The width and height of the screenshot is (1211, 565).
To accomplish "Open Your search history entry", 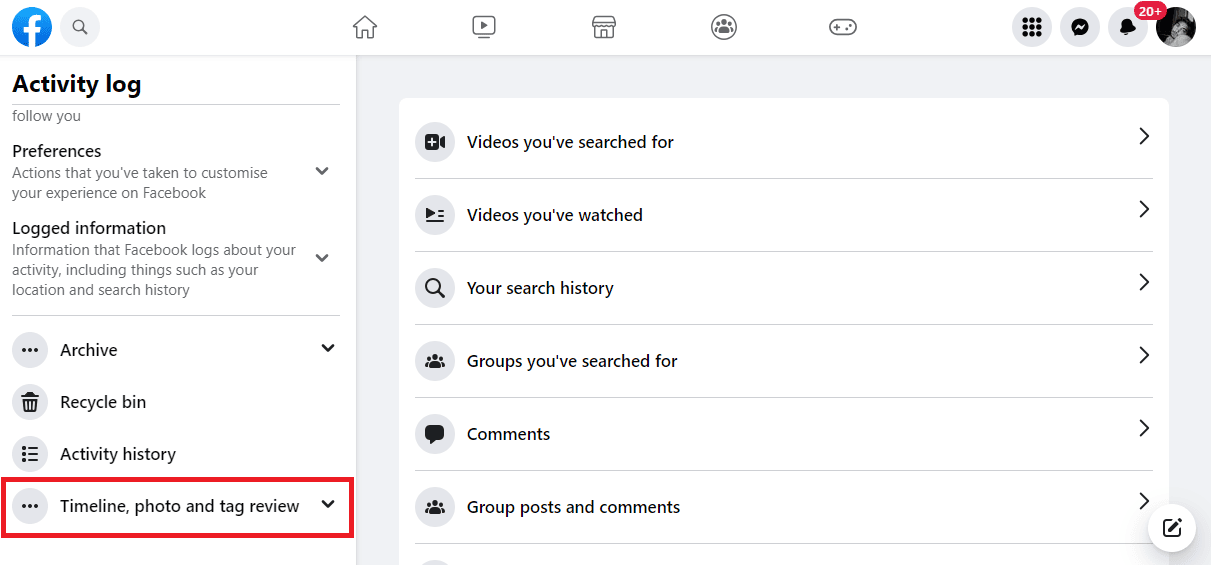I will pyautogui.click(x=784, y=288).
